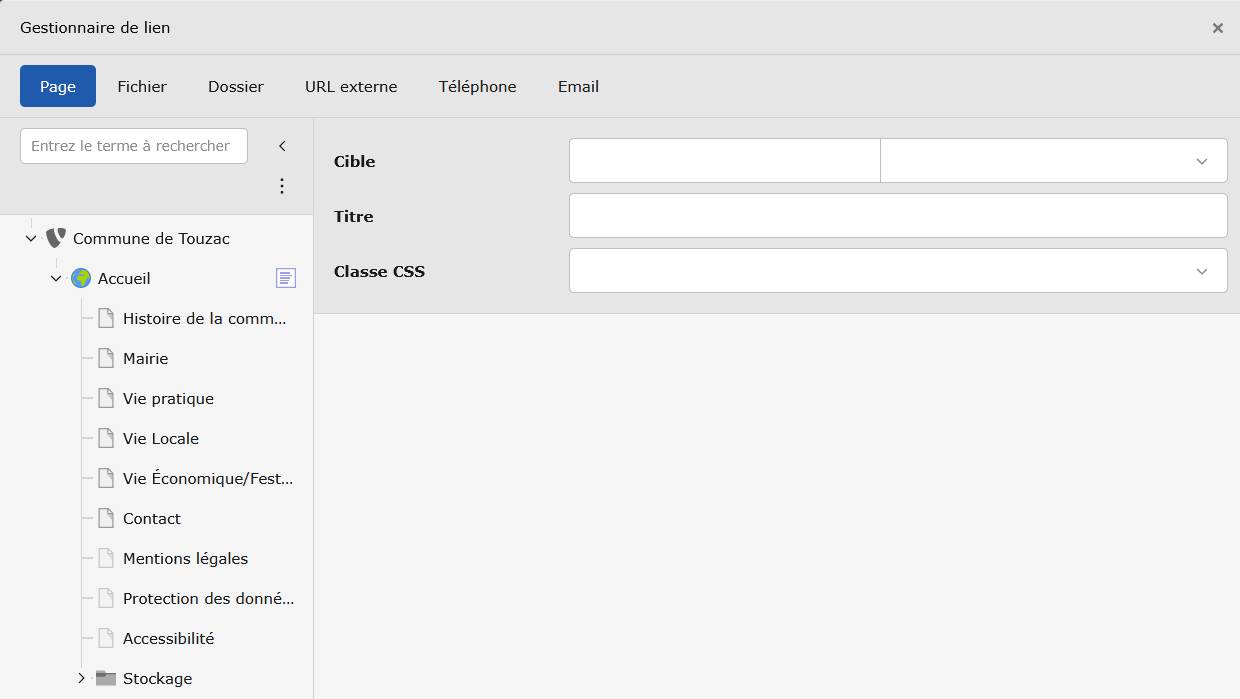Open the Classe CSS dropdown

[x=897, y=271]
